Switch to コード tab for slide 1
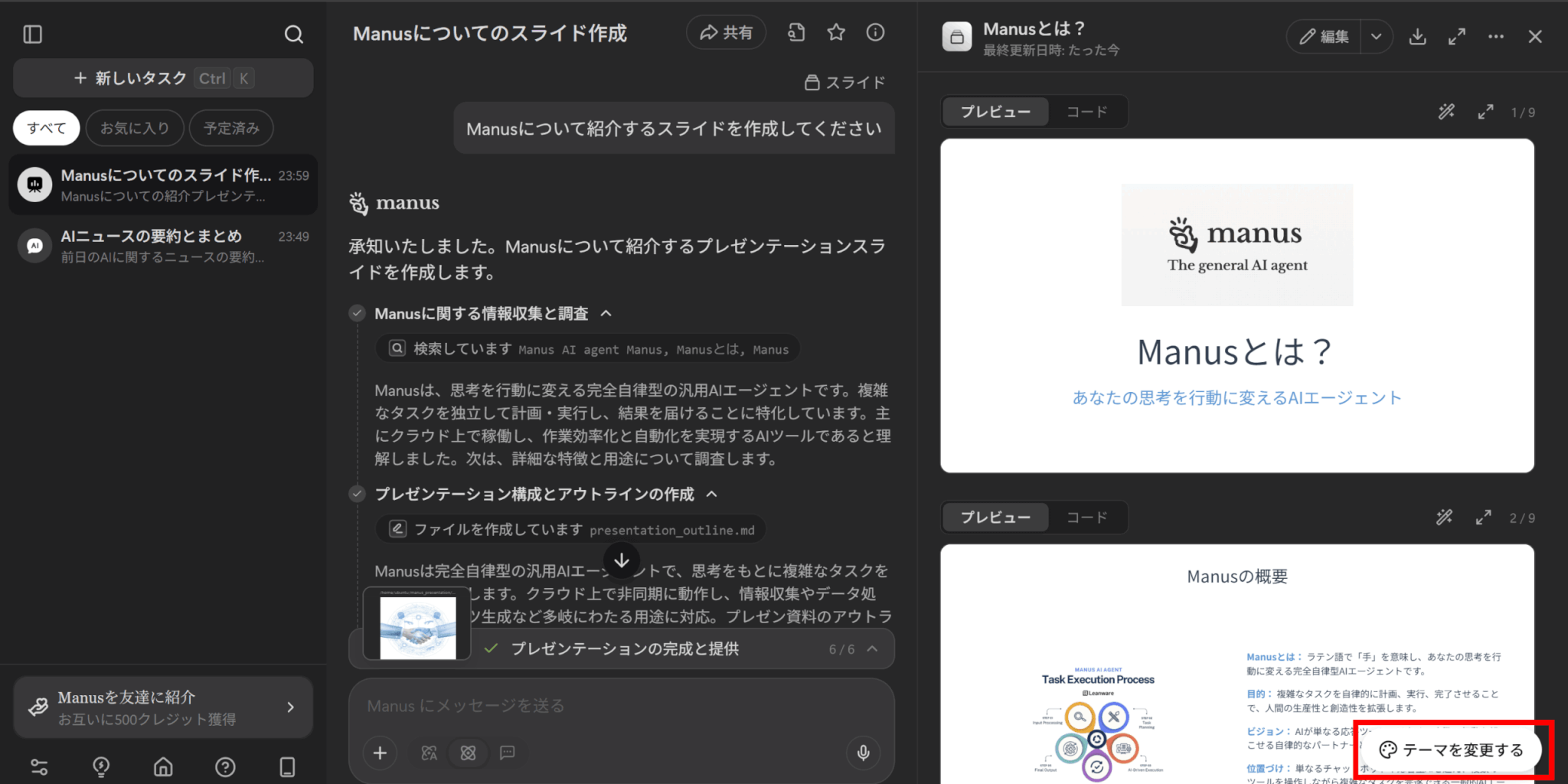Image resolution: width=1568 pixels, height=784 pixels. point(1087,112)
